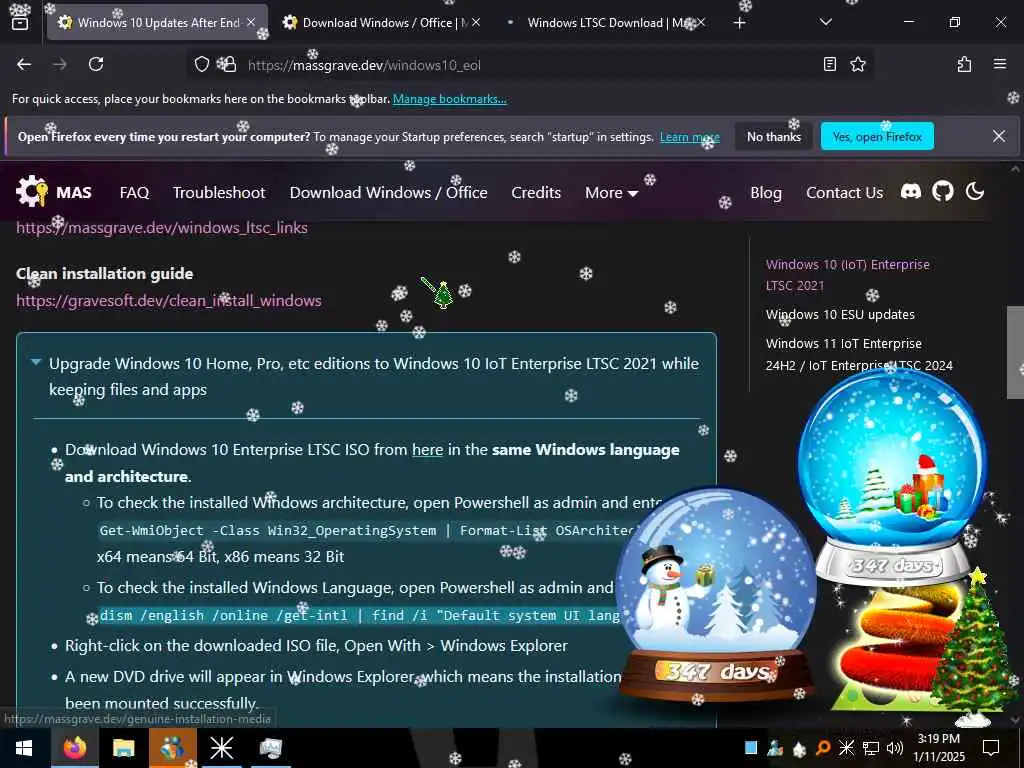Open the Windows Start menu
The height and width of the screenshot is (768, 1024).
[24, 748]
